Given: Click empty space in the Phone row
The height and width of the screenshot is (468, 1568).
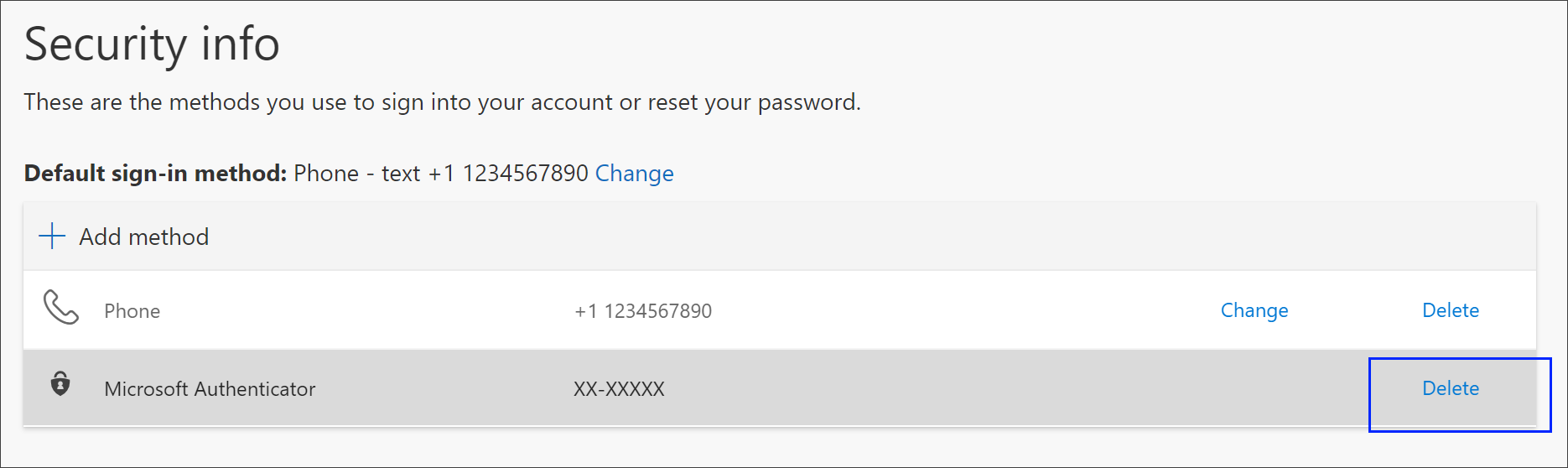Looking at the screenshot, I should (x=964, y=310).
